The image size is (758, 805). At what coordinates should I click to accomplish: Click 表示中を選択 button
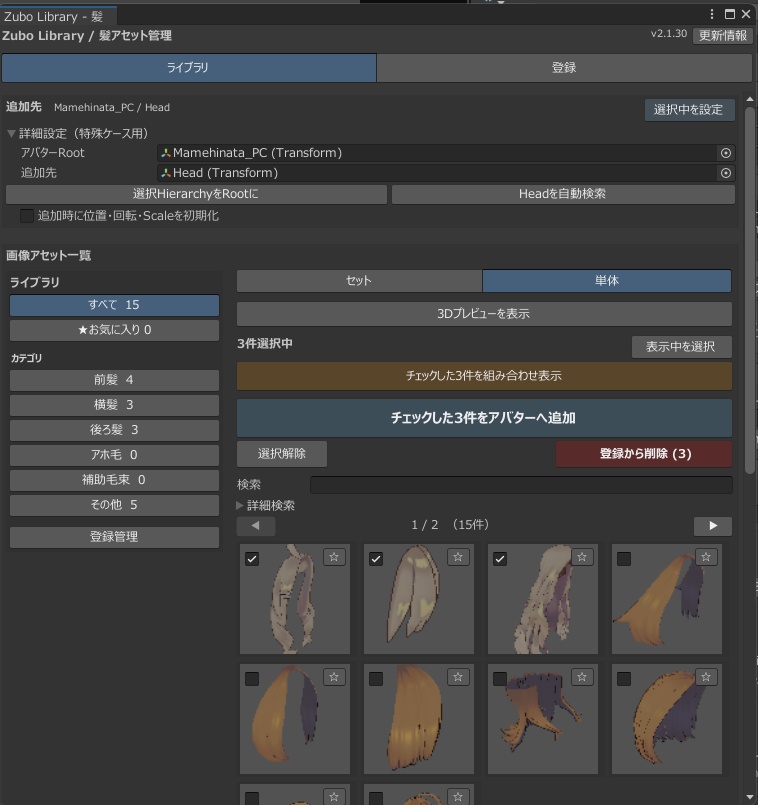click(681, 347)
